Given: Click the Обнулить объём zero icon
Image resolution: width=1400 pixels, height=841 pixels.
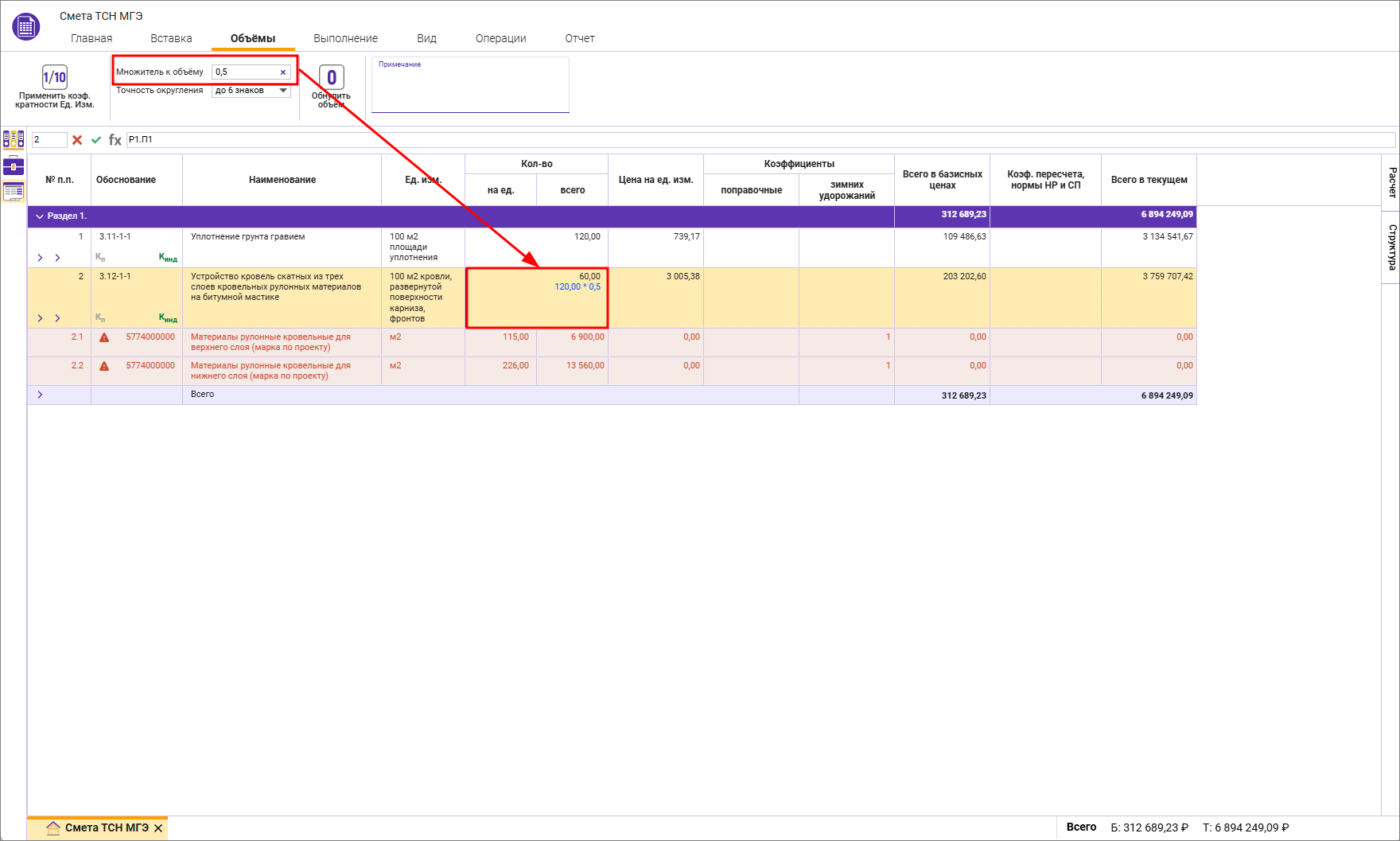Looking at the screenshot, I should point(332,78).
